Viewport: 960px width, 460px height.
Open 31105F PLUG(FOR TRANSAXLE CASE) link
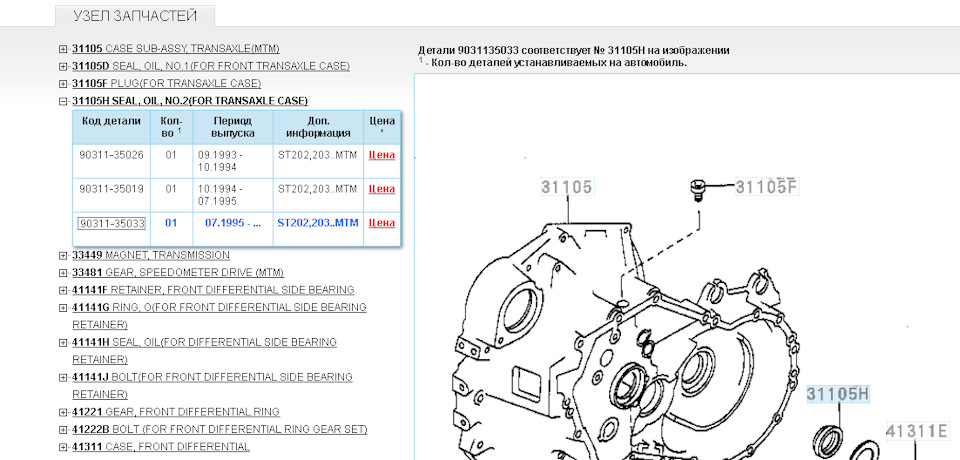pyautogui.click(x=167, y=83)
